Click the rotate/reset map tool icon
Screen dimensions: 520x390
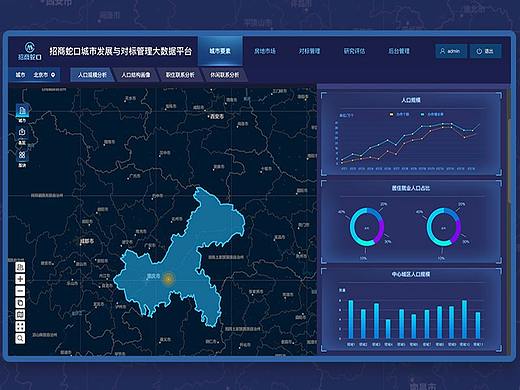click(x=20, y=303)
